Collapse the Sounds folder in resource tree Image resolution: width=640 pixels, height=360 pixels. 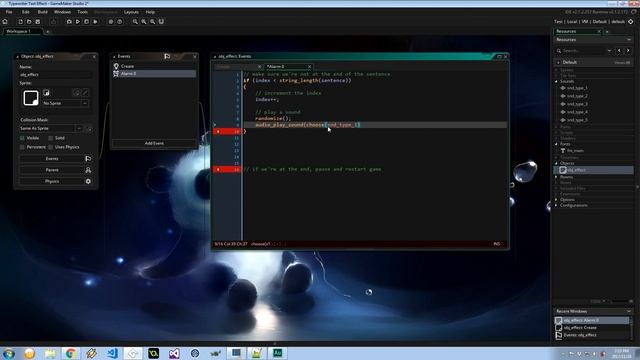tap(556, 81)
